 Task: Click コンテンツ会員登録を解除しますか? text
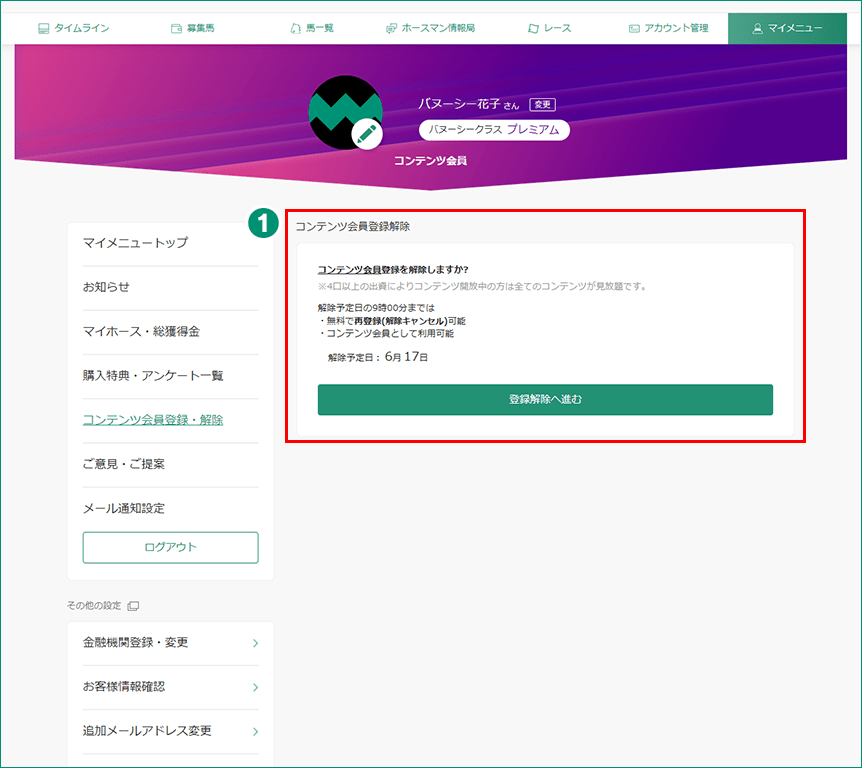[x=393, y=269]
